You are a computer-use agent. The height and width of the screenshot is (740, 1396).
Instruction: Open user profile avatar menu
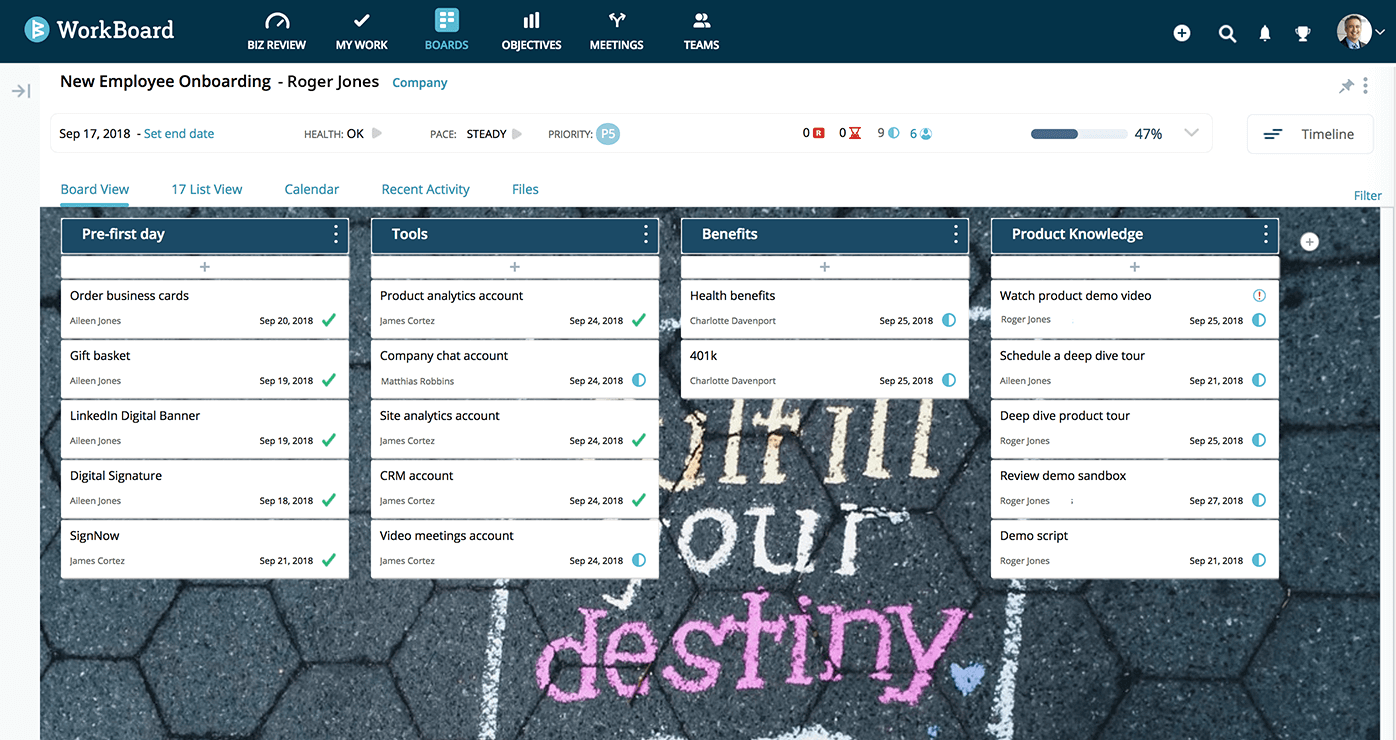click(x=1360, y=31)
